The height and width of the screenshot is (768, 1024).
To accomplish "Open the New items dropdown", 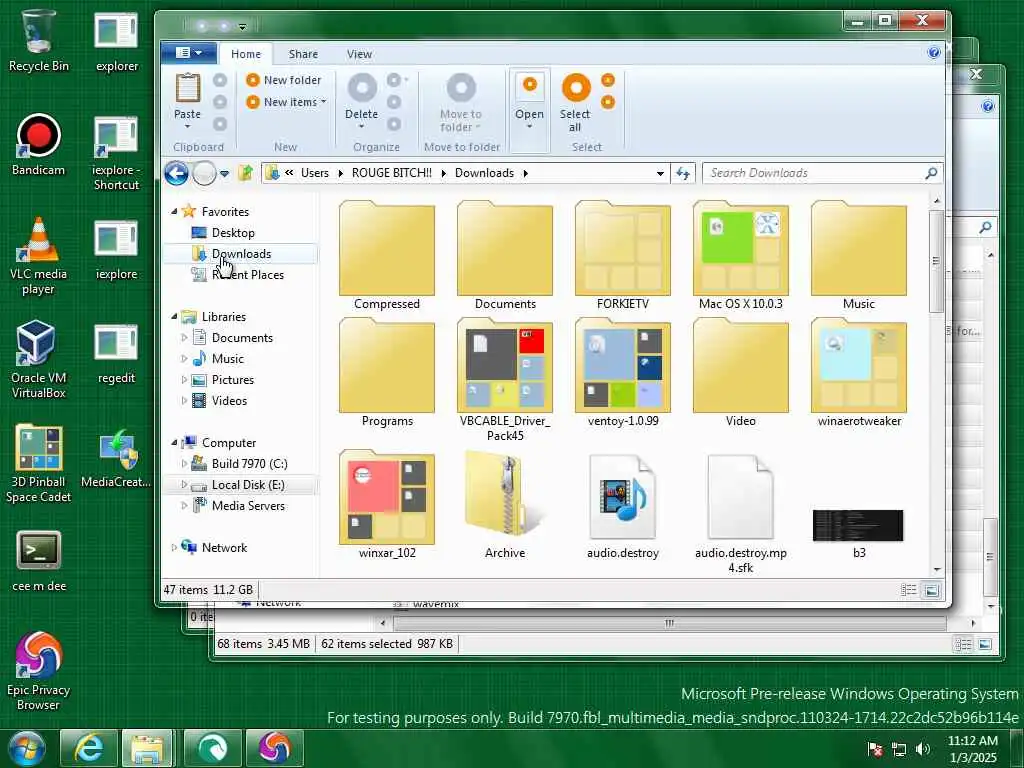I will (x=286, y=102).
